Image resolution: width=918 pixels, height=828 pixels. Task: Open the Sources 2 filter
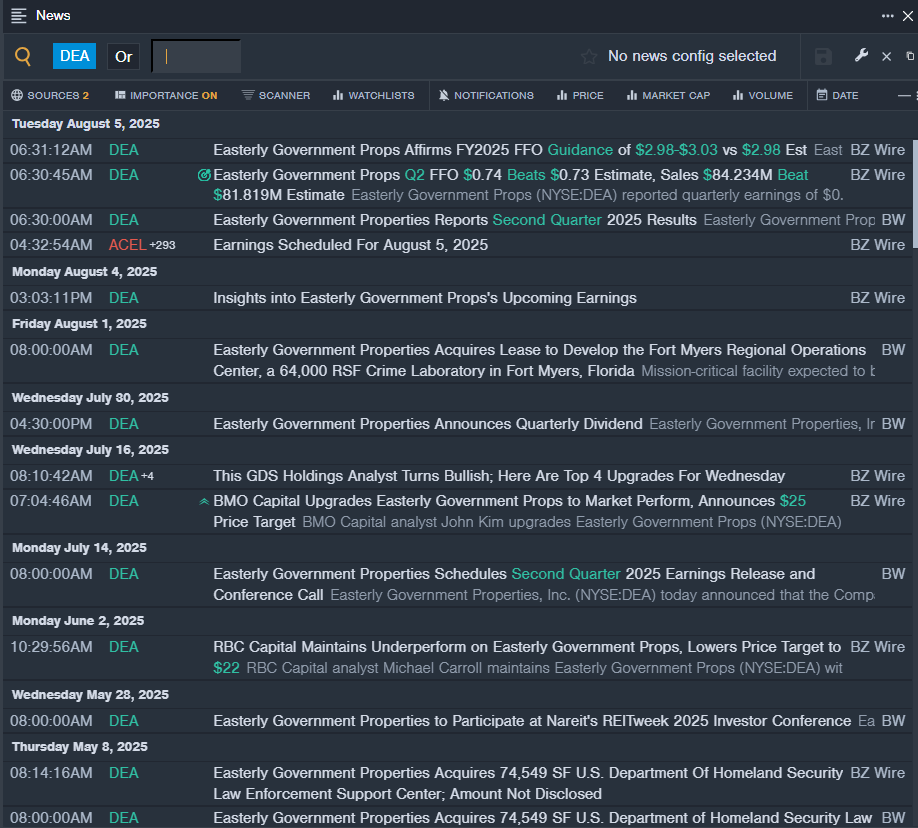[x=50, y=95]
